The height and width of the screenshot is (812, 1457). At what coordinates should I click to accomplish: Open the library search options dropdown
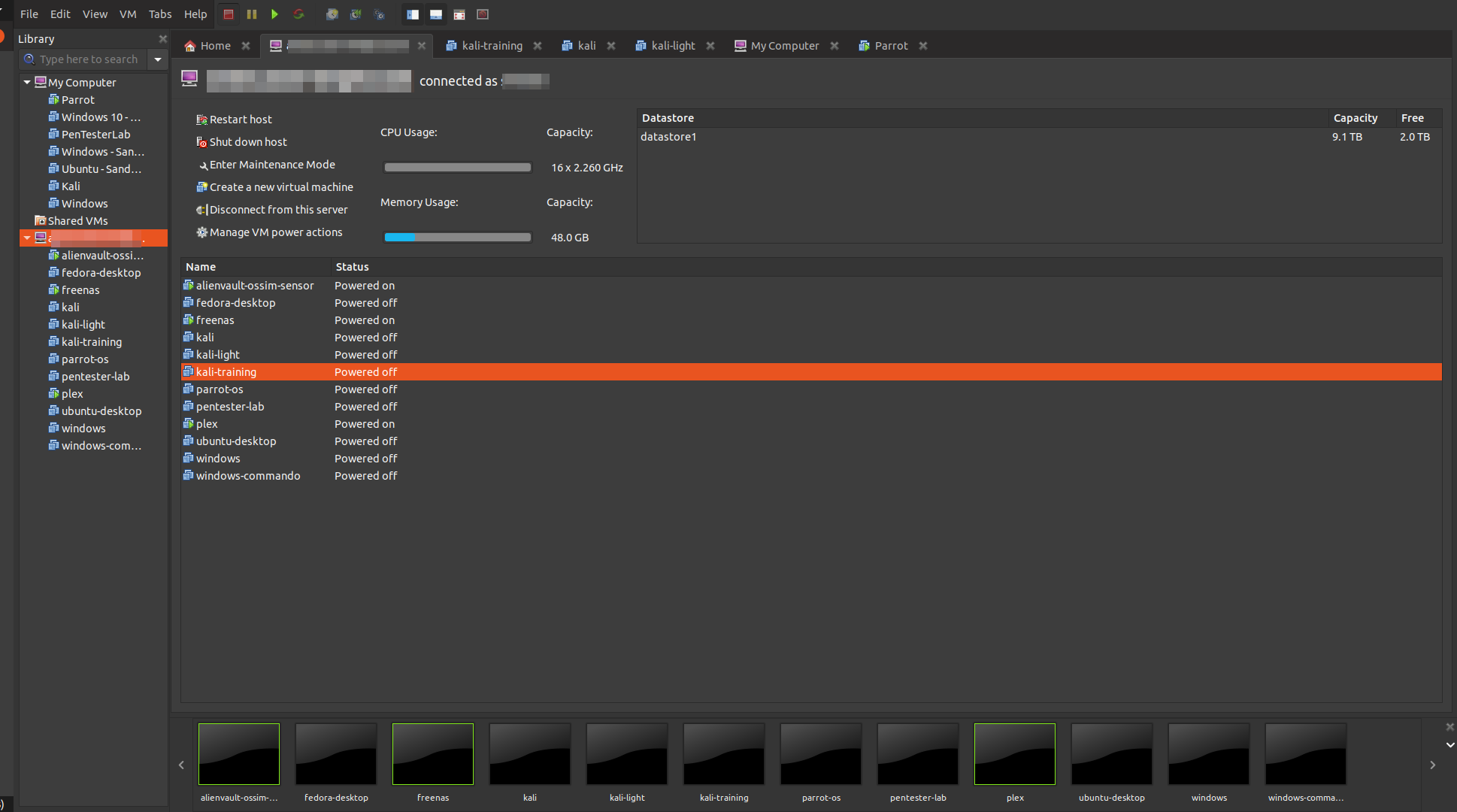click(158, 59)
